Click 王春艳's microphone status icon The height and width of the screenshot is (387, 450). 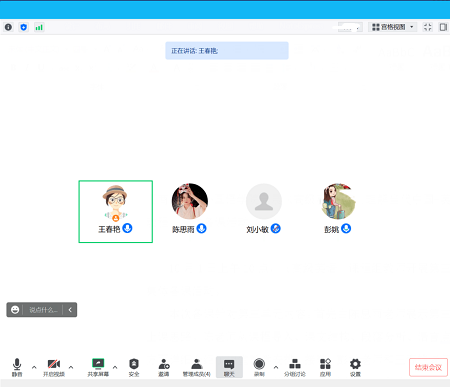point(127,228)
